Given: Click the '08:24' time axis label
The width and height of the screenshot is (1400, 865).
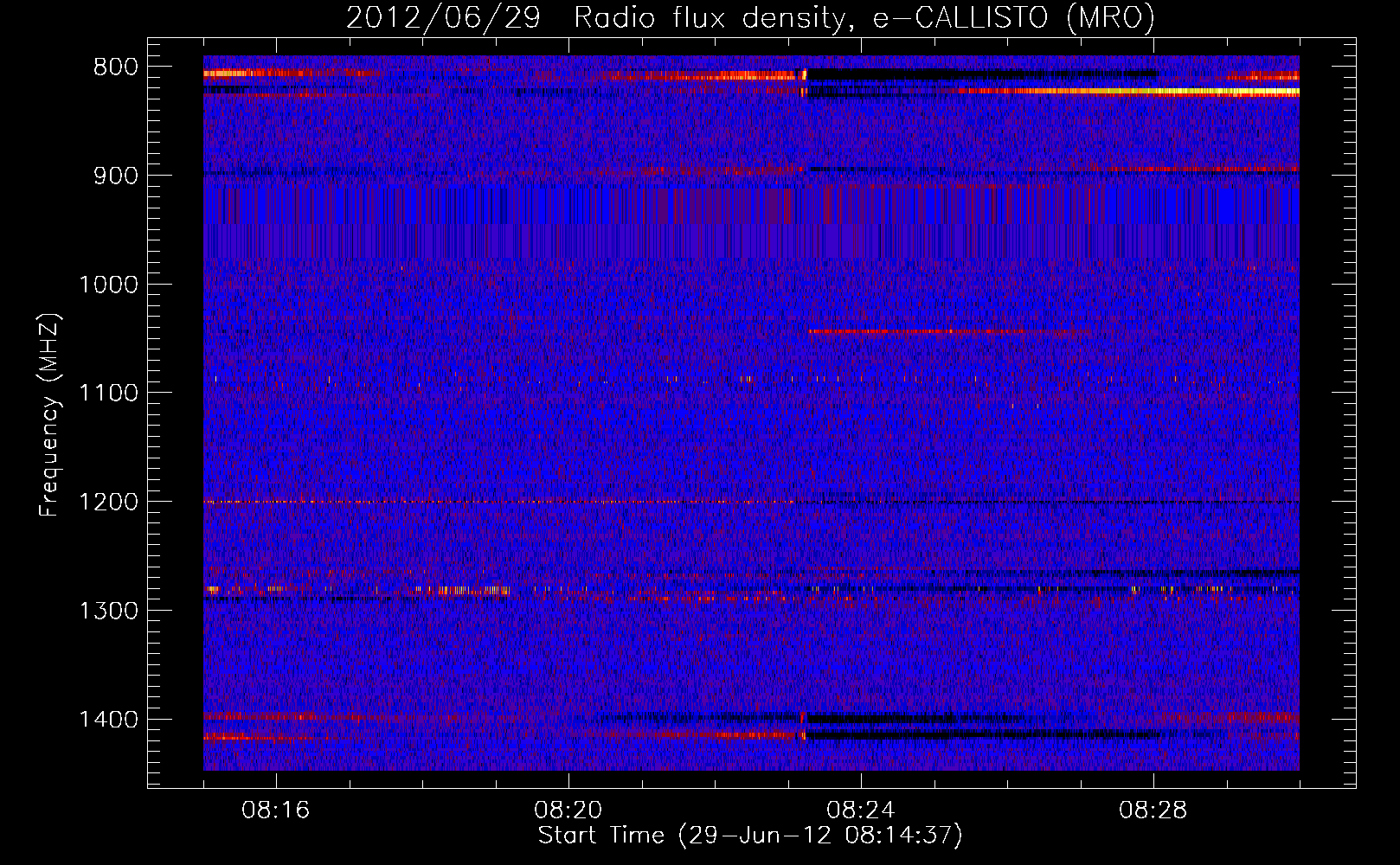Looking at the screenshot, I should coord(861,811).
